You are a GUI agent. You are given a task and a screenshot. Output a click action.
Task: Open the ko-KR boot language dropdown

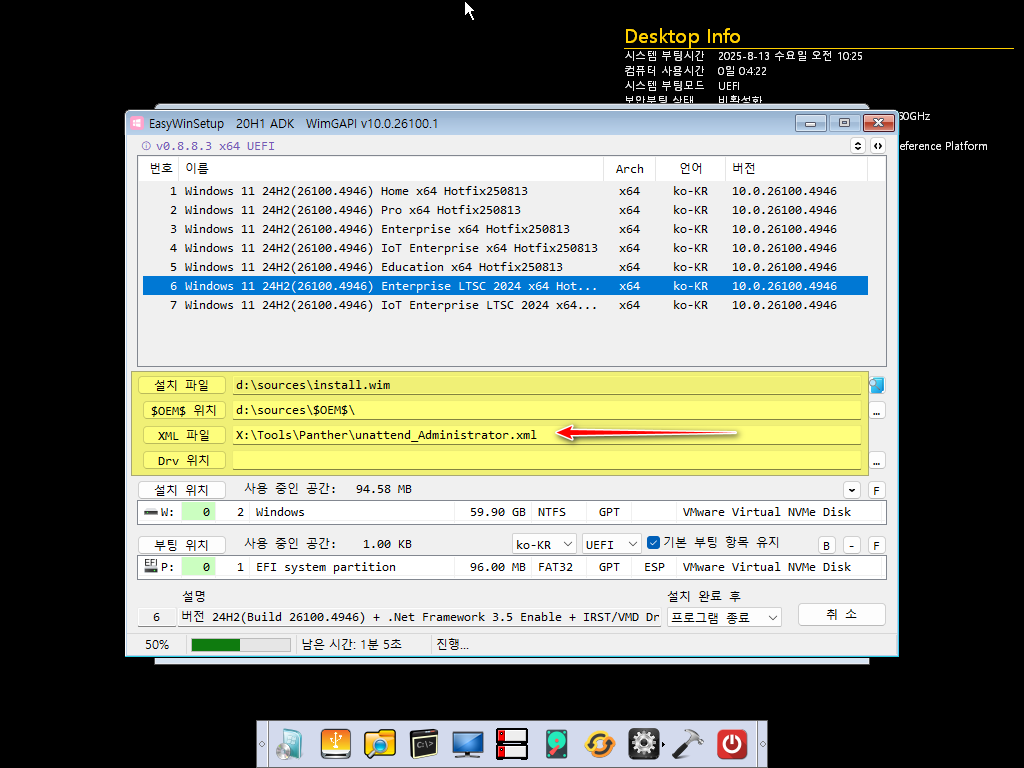point(543,544)
